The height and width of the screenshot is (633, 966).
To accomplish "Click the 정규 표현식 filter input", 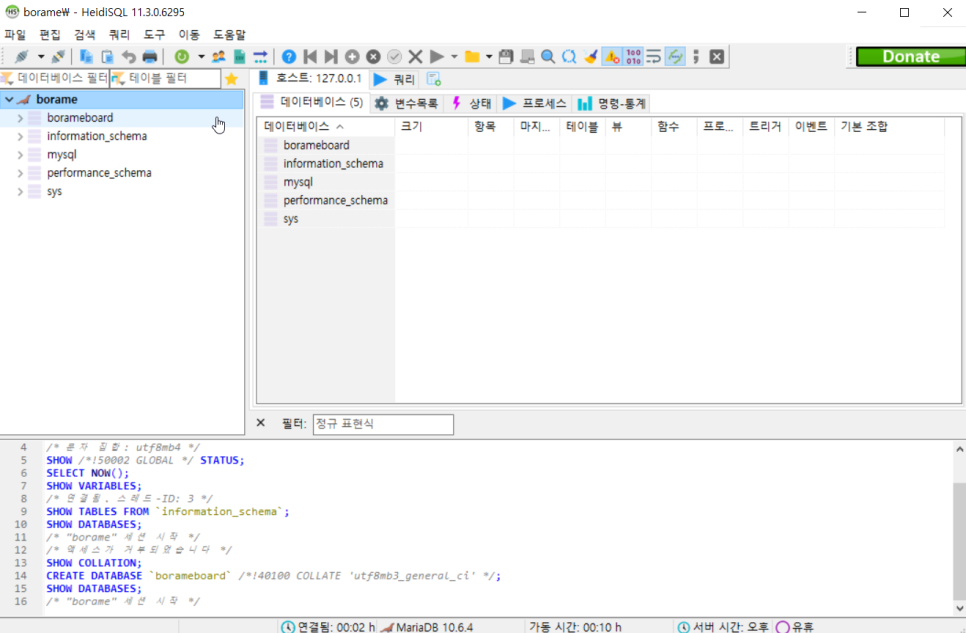I will pyautogui.click(x=383, y=424).
